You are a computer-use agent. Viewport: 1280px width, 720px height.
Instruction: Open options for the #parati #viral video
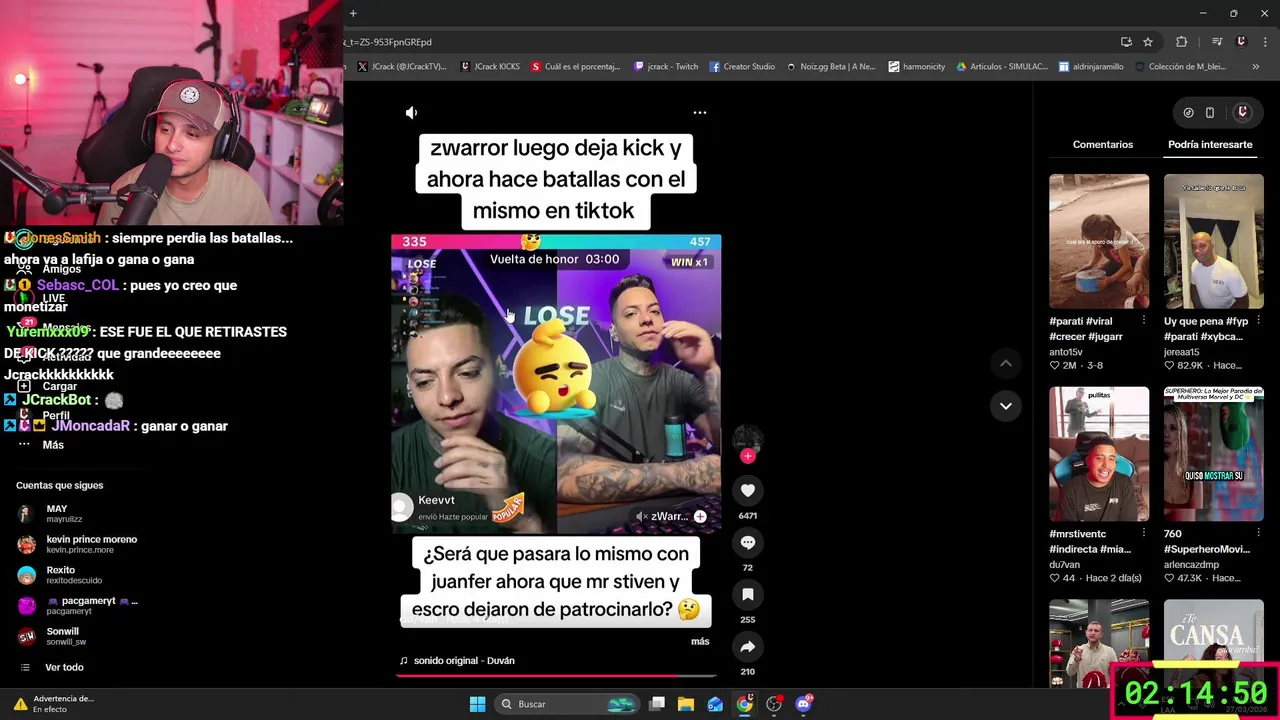pos(1144,321)
